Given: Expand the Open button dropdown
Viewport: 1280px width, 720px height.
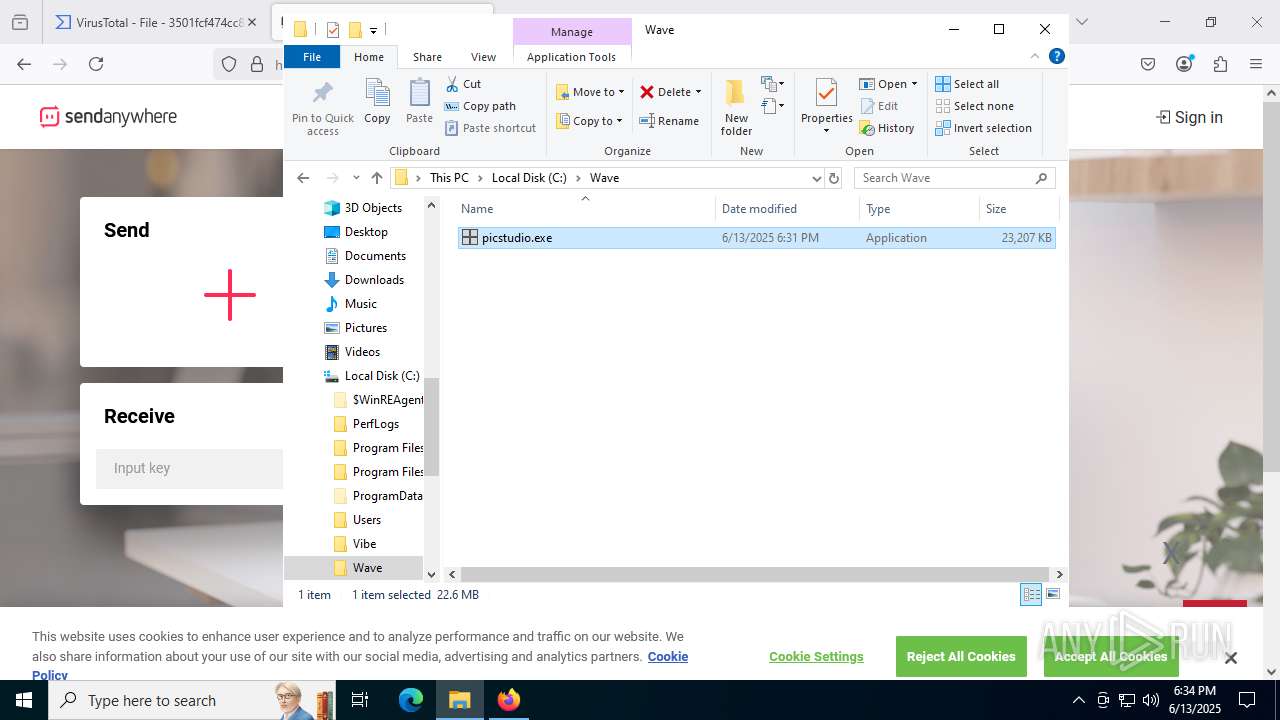Looking at the screenshot, I should tap(914, 84).
